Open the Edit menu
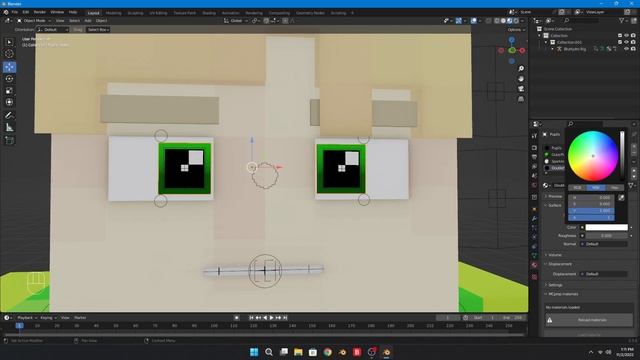Viewport: 640px width, 360px height. pyautogui.click(x=26, y=12)
